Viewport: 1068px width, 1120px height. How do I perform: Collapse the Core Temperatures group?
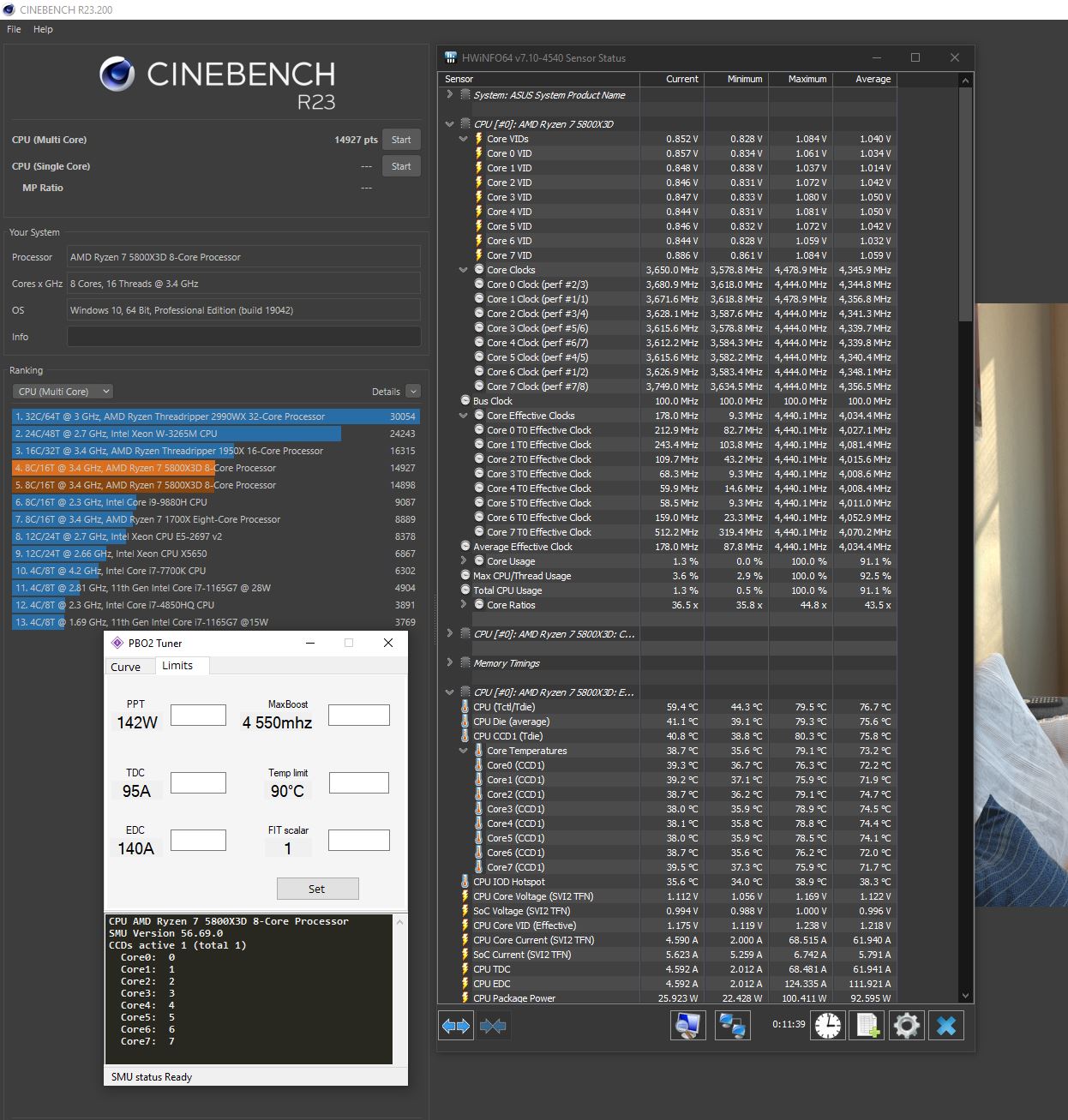coord(464,751)
